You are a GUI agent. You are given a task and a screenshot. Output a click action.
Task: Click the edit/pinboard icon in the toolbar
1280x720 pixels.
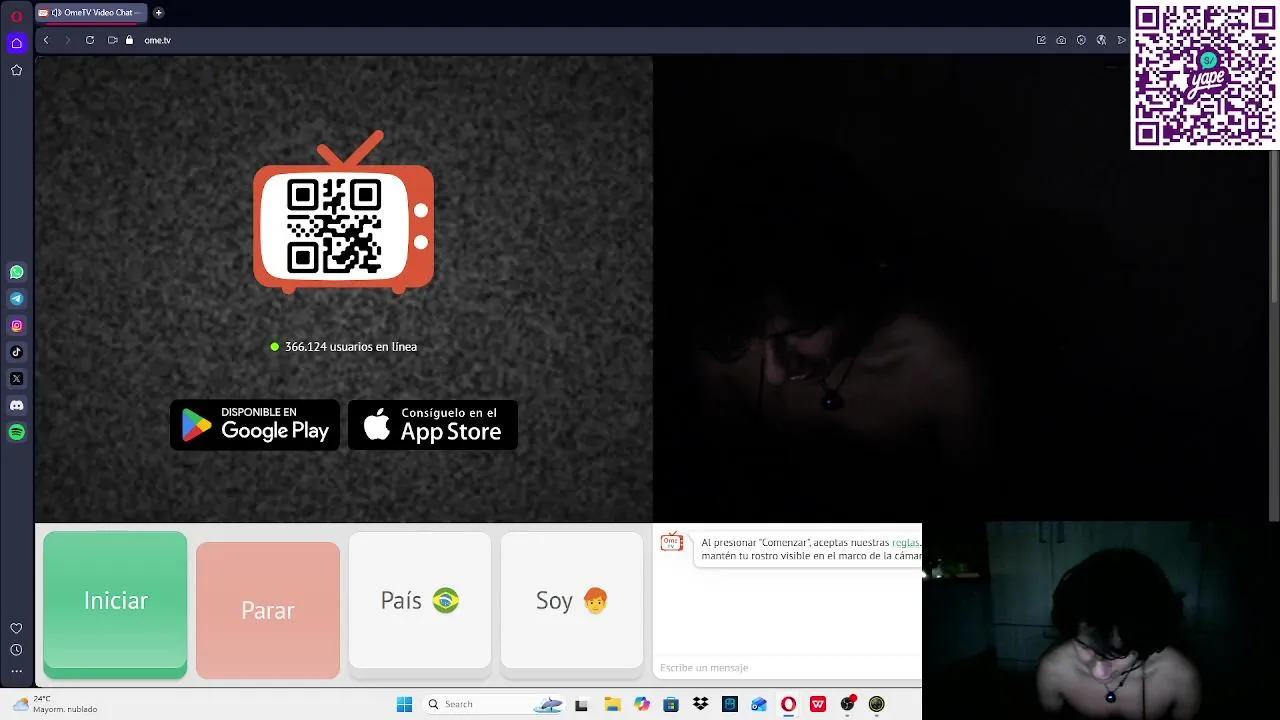[x=1041, y=40]
